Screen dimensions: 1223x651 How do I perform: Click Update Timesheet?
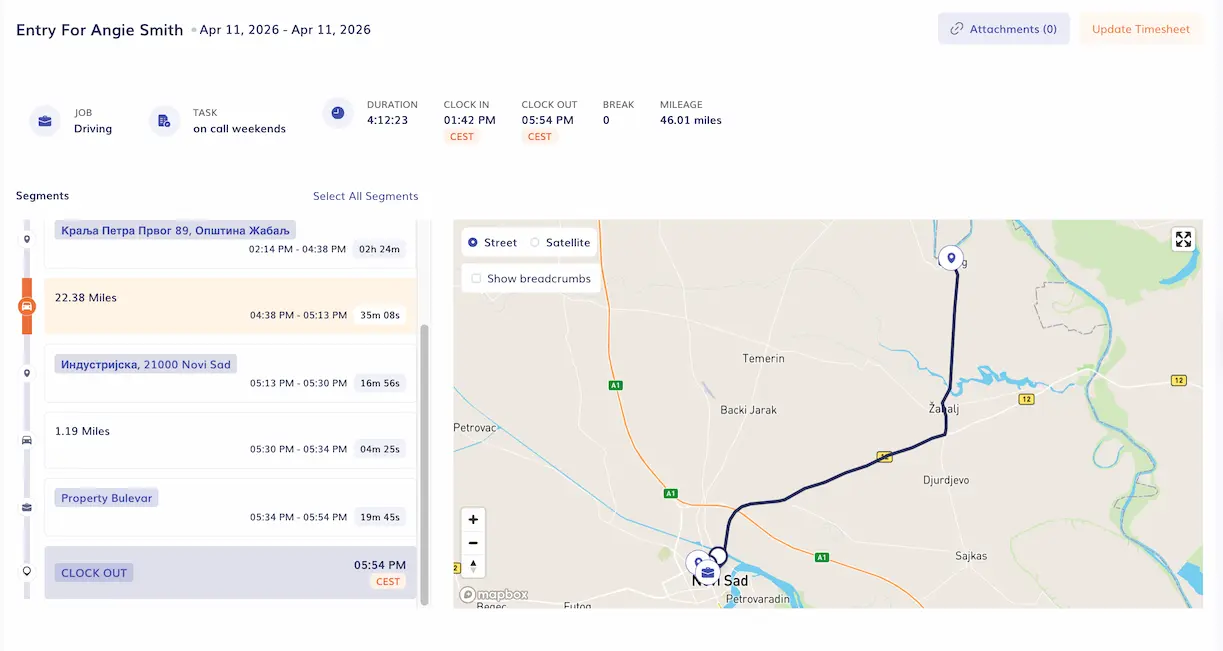(1139, 28)
